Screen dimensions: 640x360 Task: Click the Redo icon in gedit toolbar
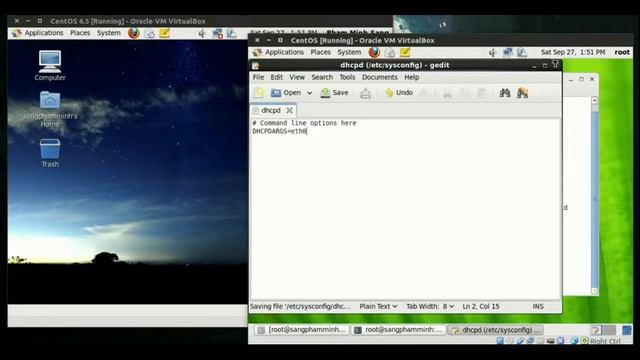click(424, 93)
